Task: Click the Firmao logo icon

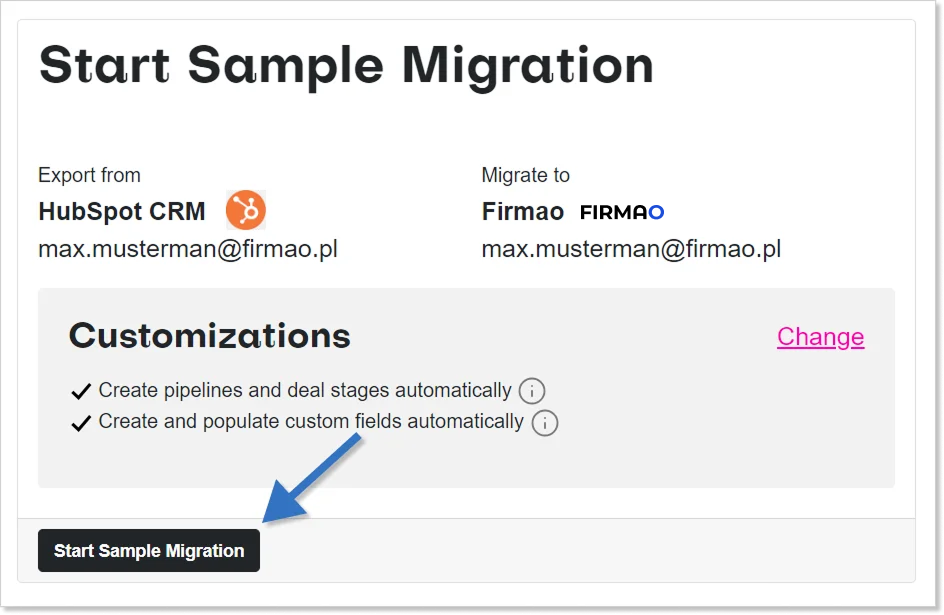Action: point(622,212)
